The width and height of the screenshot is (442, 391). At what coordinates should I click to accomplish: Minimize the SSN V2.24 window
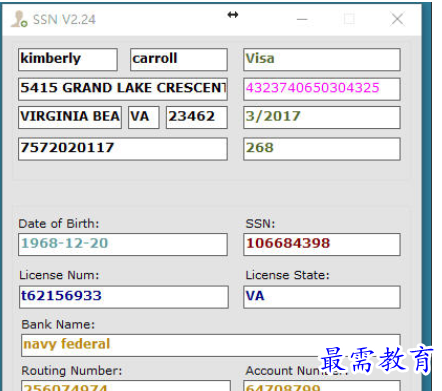coord(302,19)
